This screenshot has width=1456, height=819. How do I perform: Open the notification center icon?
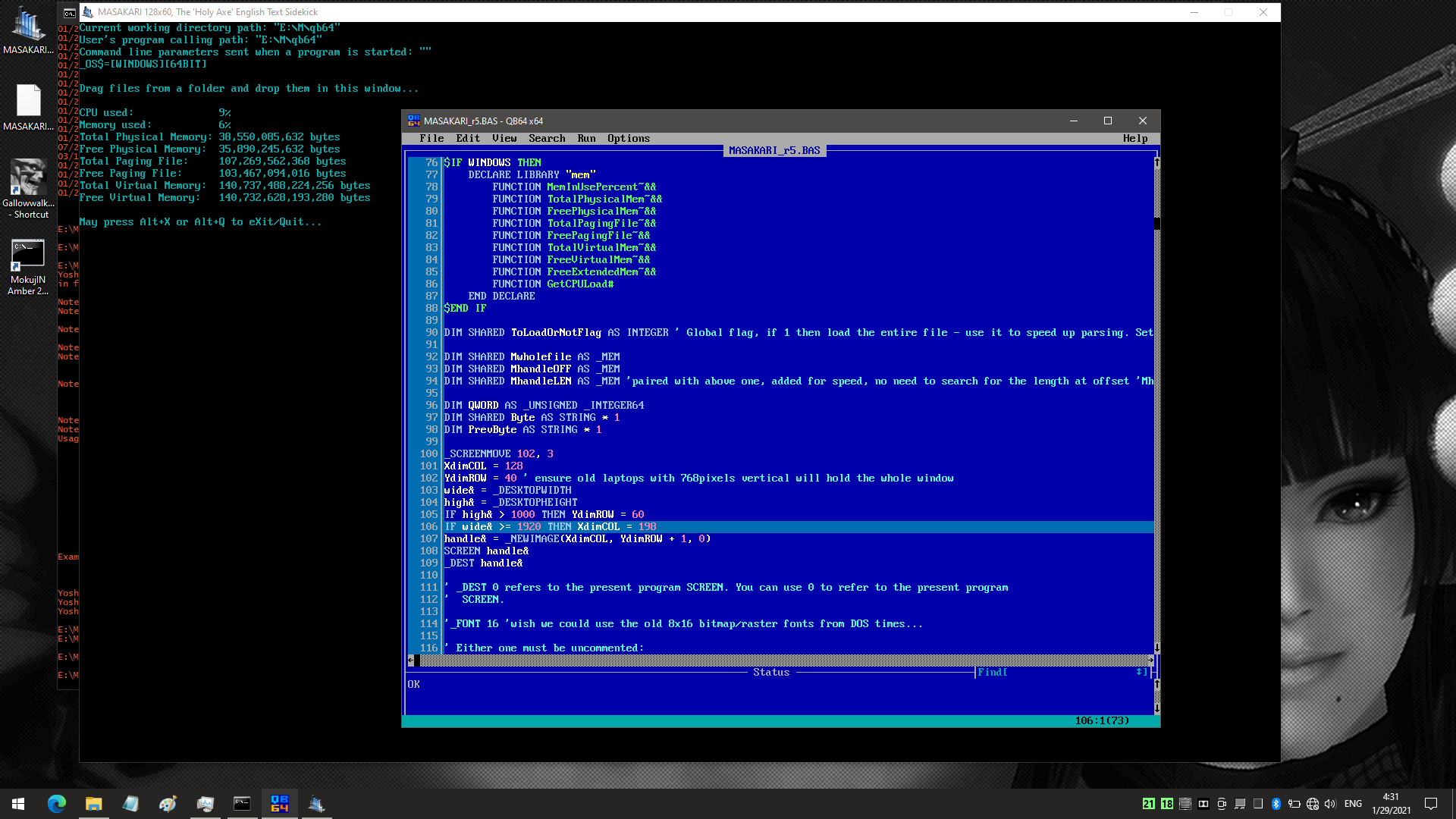pyautogui.click(x=1431, y=804)
